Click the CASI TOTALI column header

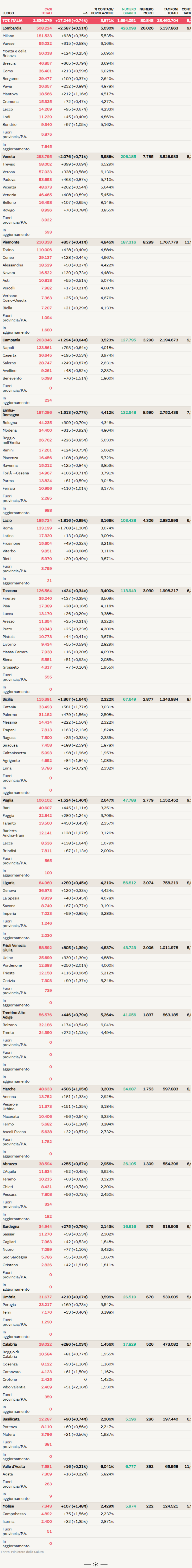click(46, 11)
